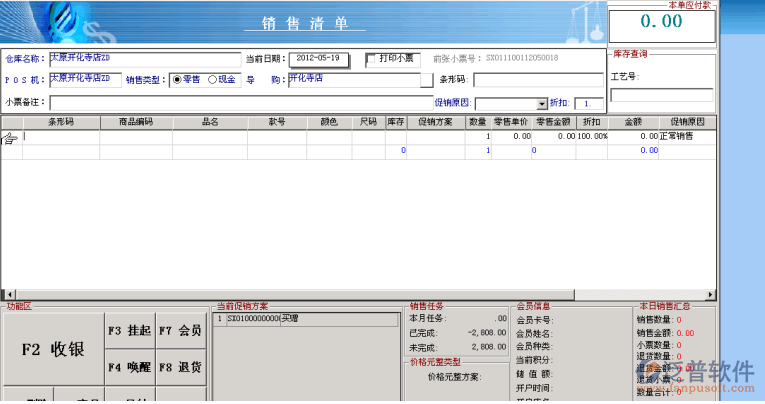Click the horizontal scrollbar thumb
This screenshot has height=404, width=765.
[x=295, y=295]
